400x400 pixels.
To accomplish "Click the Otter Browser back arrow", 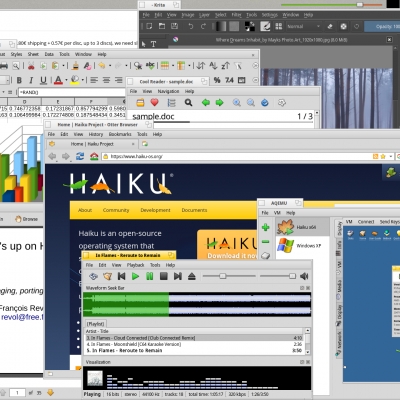I will (52, 156).
